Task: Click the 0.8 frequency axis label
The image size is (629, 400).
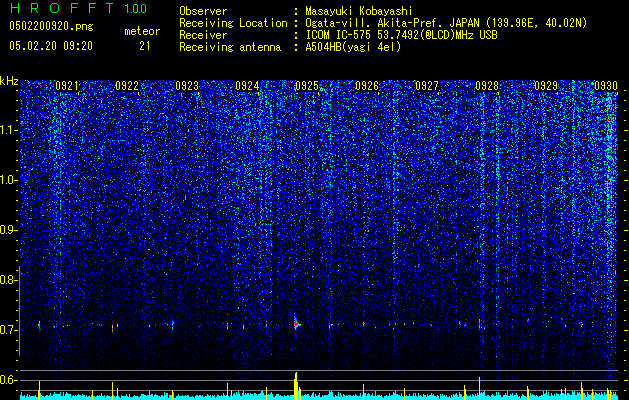Action: 9,280
